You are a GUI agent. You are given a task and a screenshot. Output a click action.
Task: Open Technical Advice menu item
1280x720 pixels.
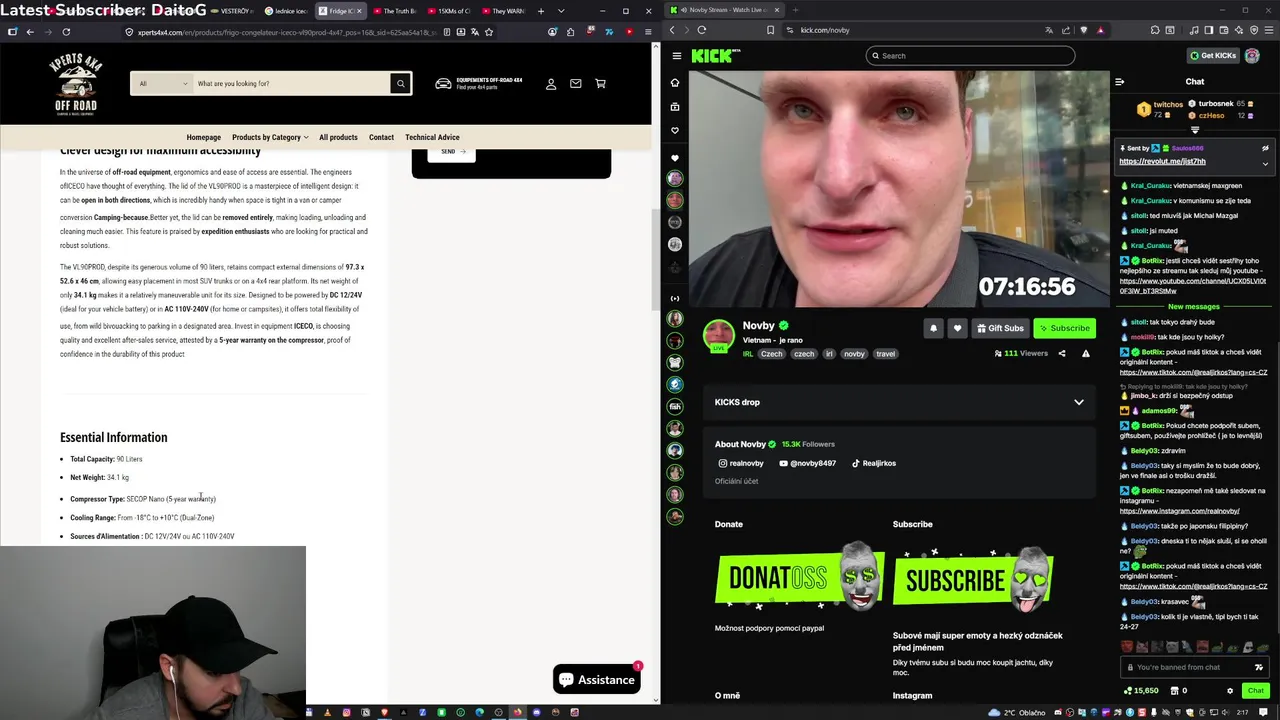432,137
